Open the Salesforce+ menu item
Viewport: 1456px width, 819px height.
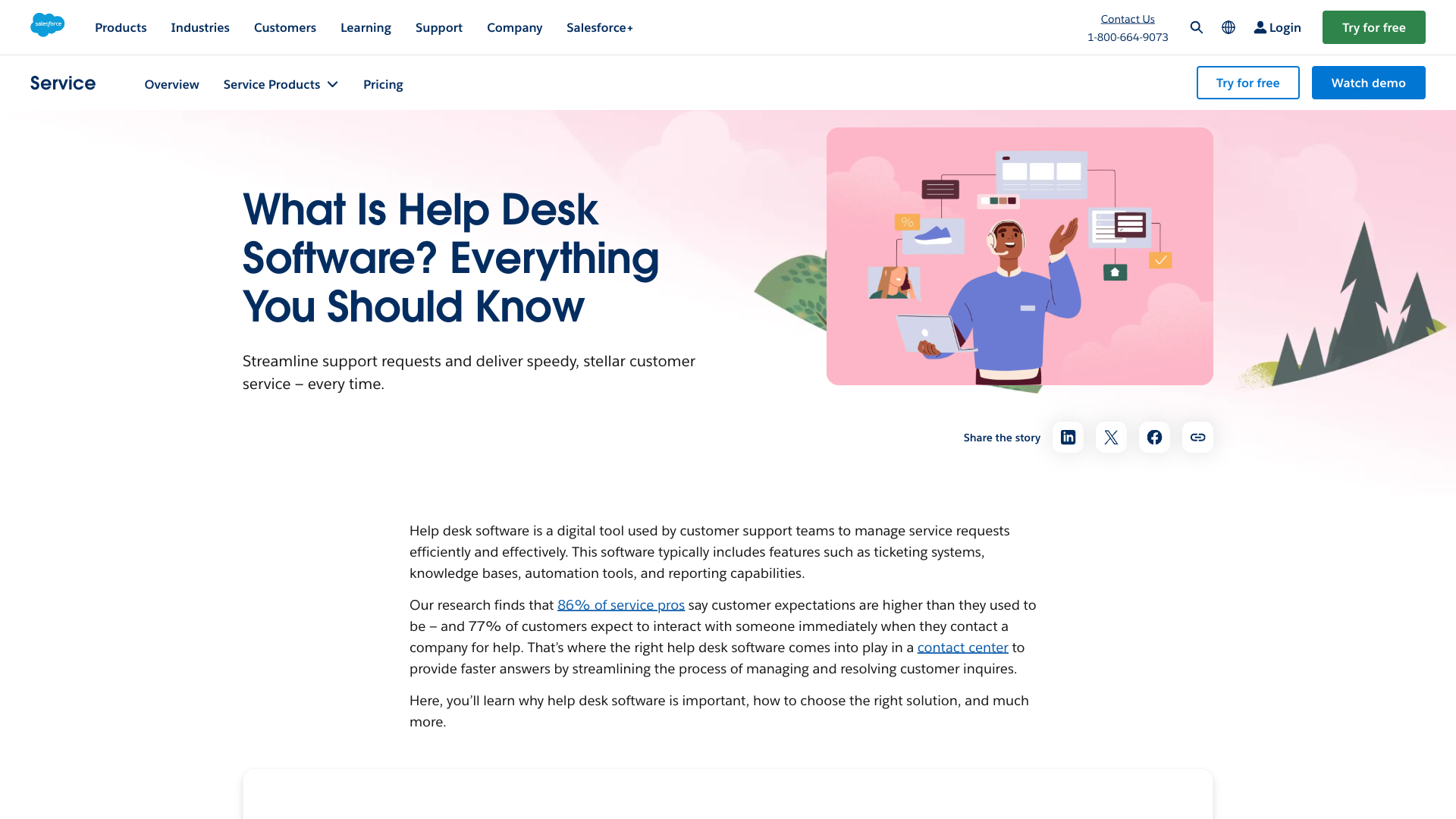coord(600,27)
